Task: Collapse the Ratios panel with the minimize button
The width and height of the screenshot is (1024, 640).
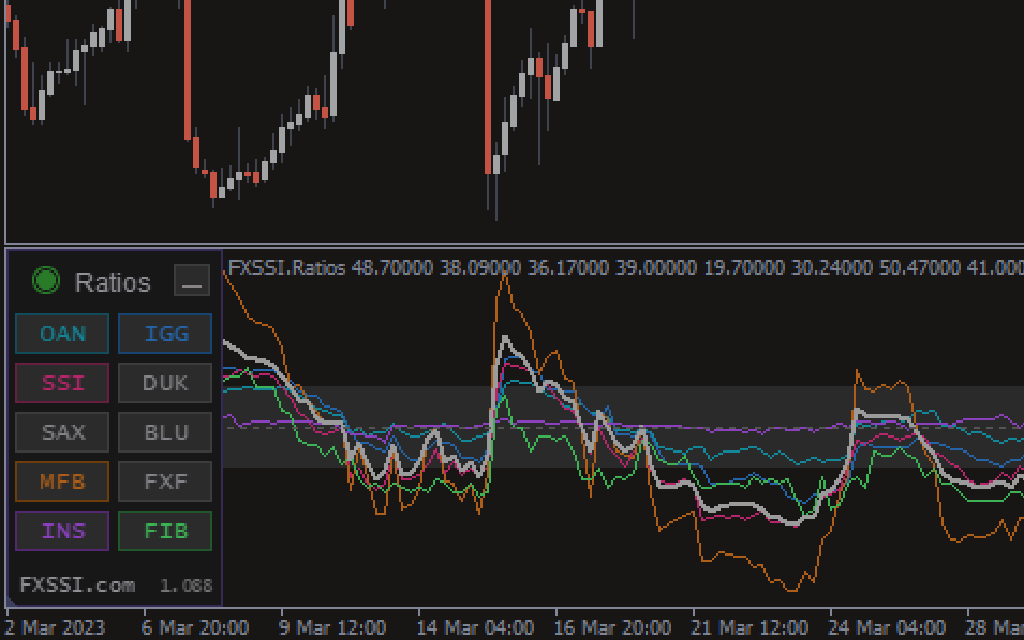Action: tap(191, 281)
